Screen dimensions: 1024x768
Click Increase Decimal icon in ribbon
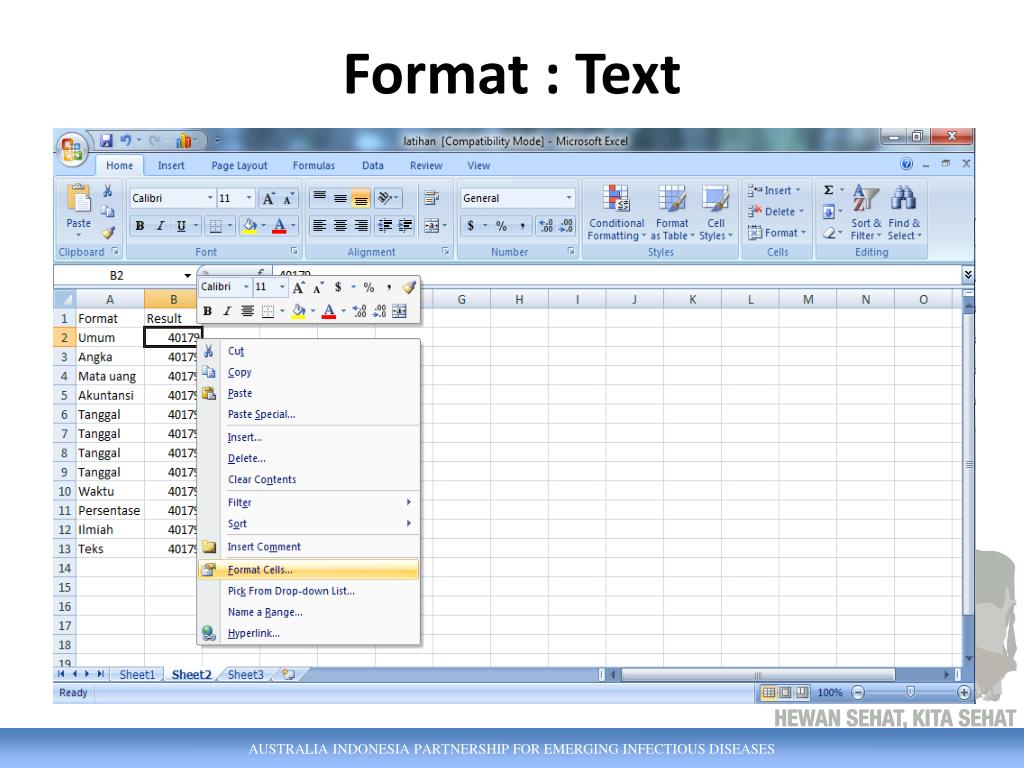pyautogui.click(x=546, y=226)
